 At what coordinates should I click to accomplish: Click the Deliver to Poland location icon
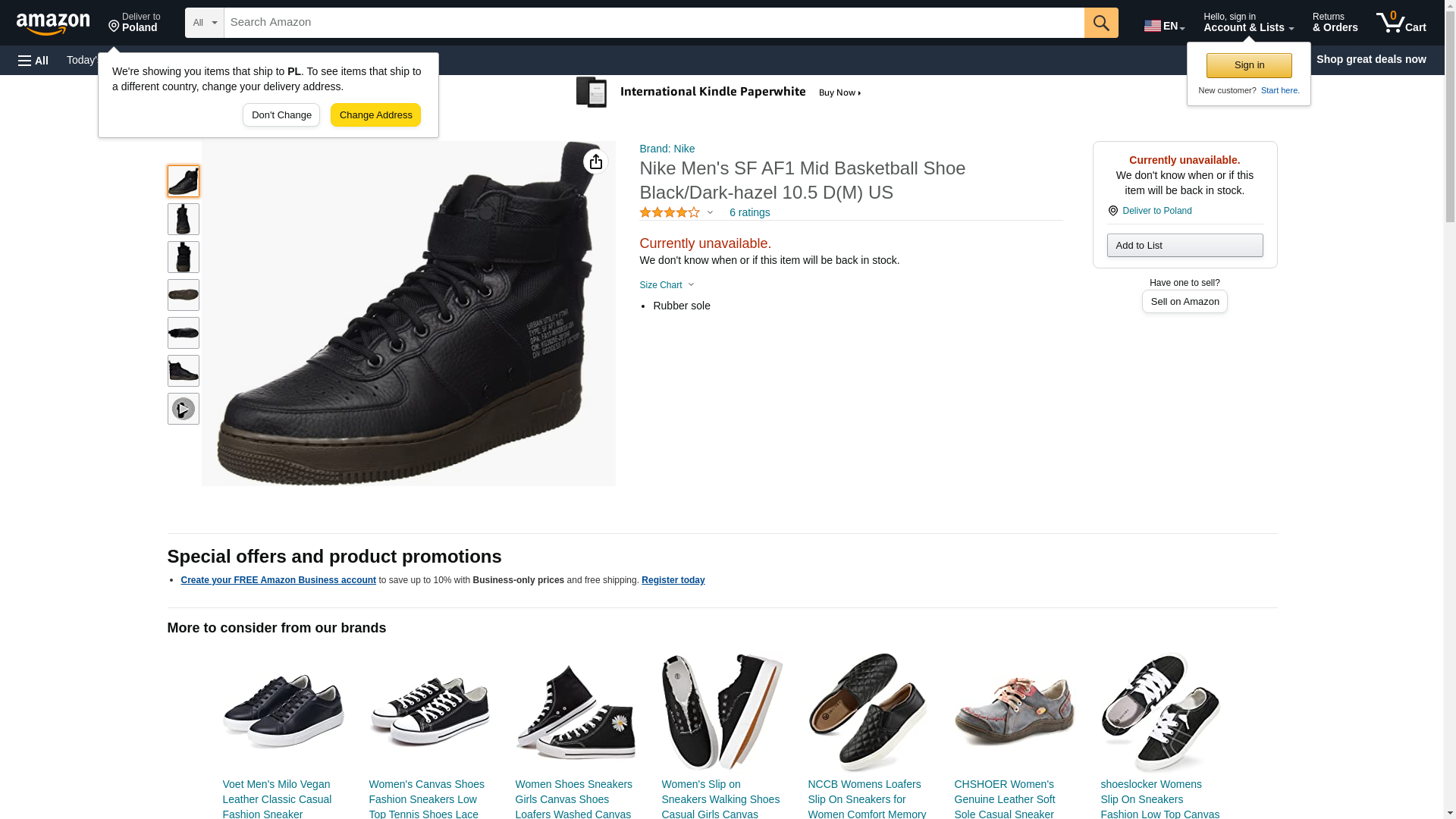coord(1113,211)
